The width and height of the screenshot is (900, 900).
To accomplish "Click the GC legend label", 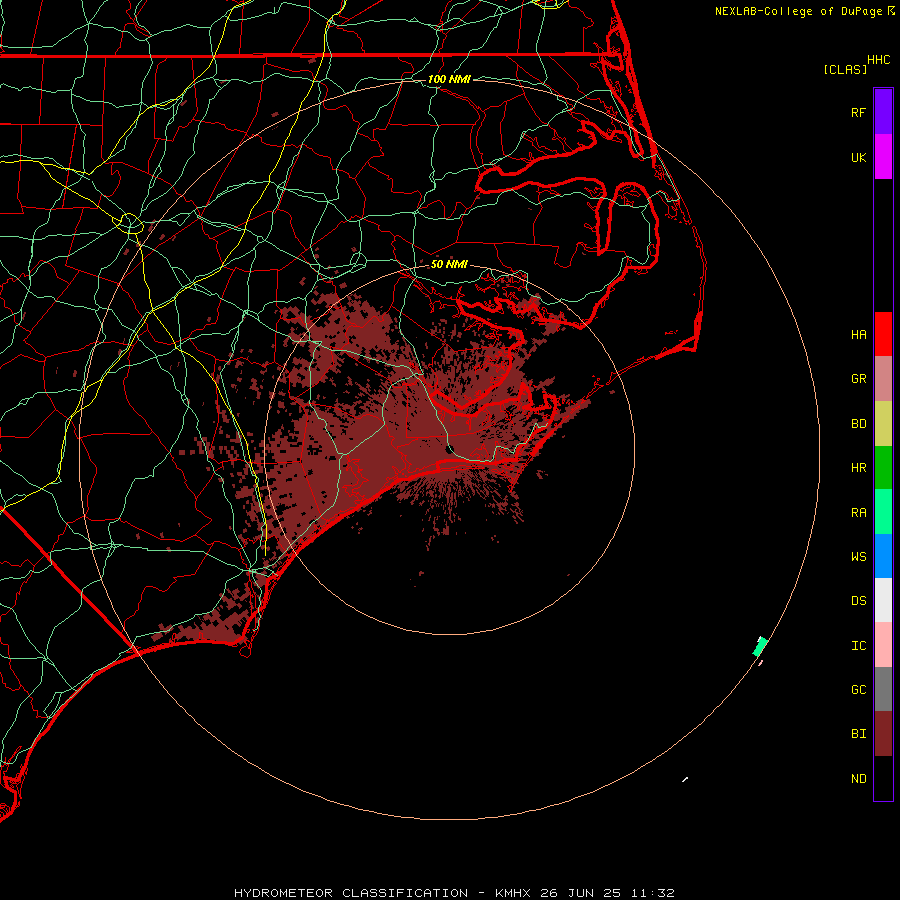I will (x=858, y=689).
